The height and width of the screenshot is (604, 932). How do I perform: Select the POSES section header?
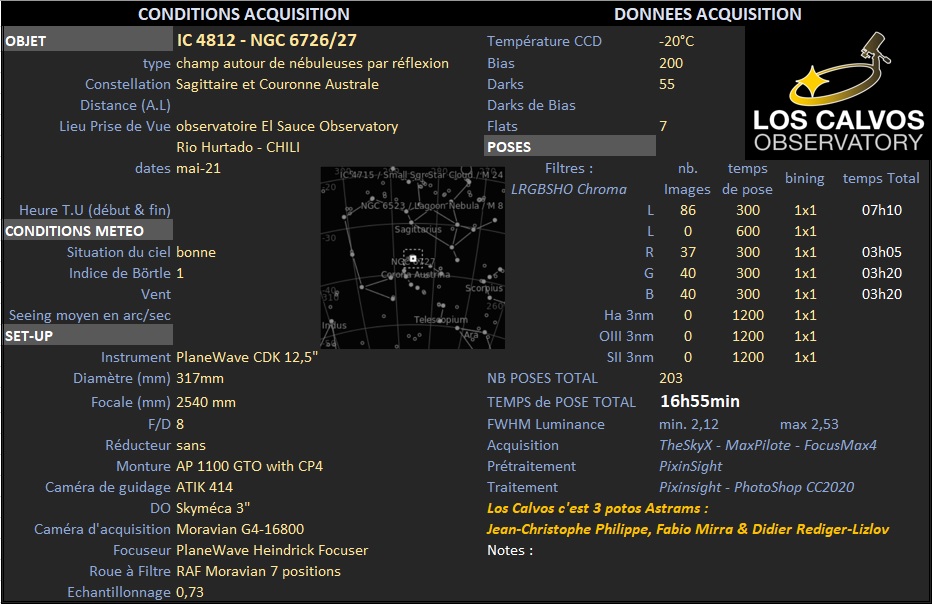[x=570, y=146]
